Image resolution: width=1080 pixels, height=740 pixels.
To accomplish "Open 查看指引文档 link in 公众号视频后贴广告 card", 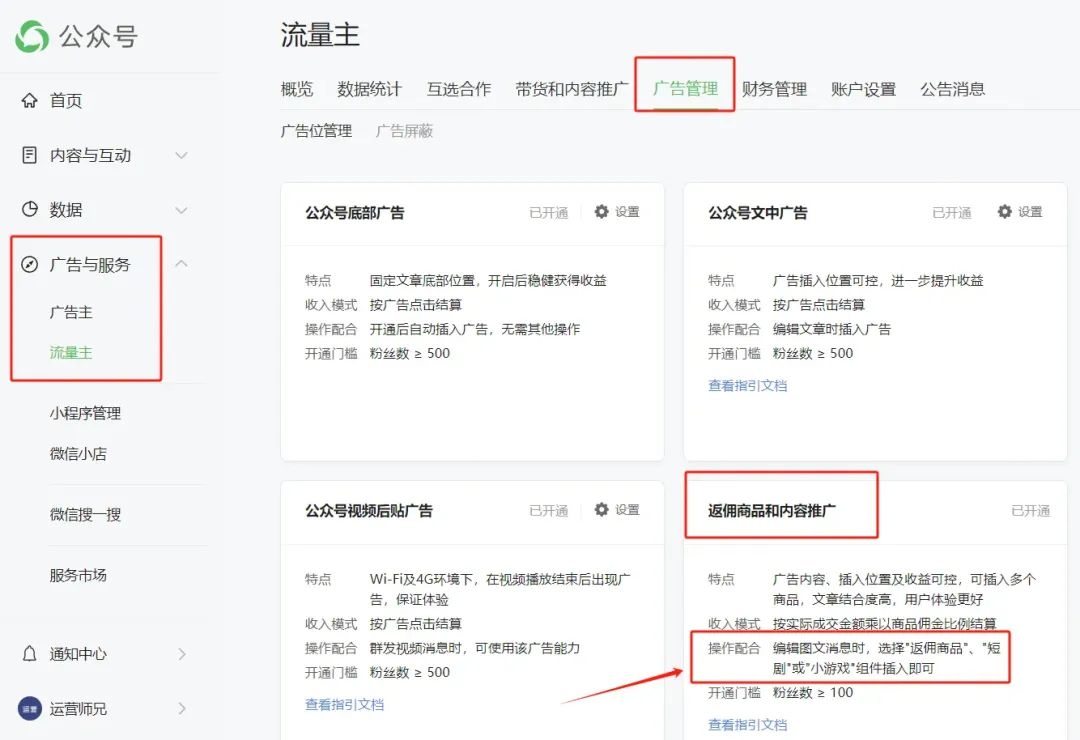I will 344,704.
